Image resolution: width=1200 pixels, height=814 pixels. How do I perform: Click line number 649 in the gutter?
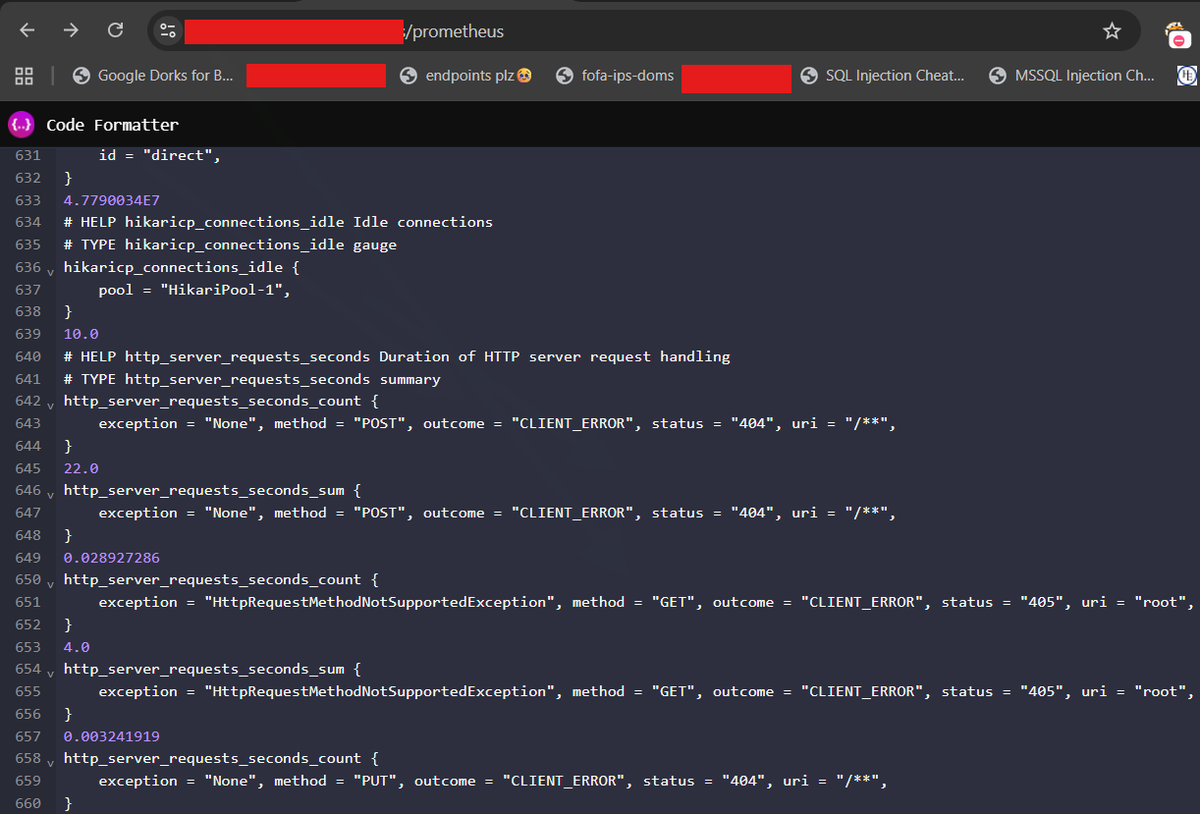[x=28, y=557]
